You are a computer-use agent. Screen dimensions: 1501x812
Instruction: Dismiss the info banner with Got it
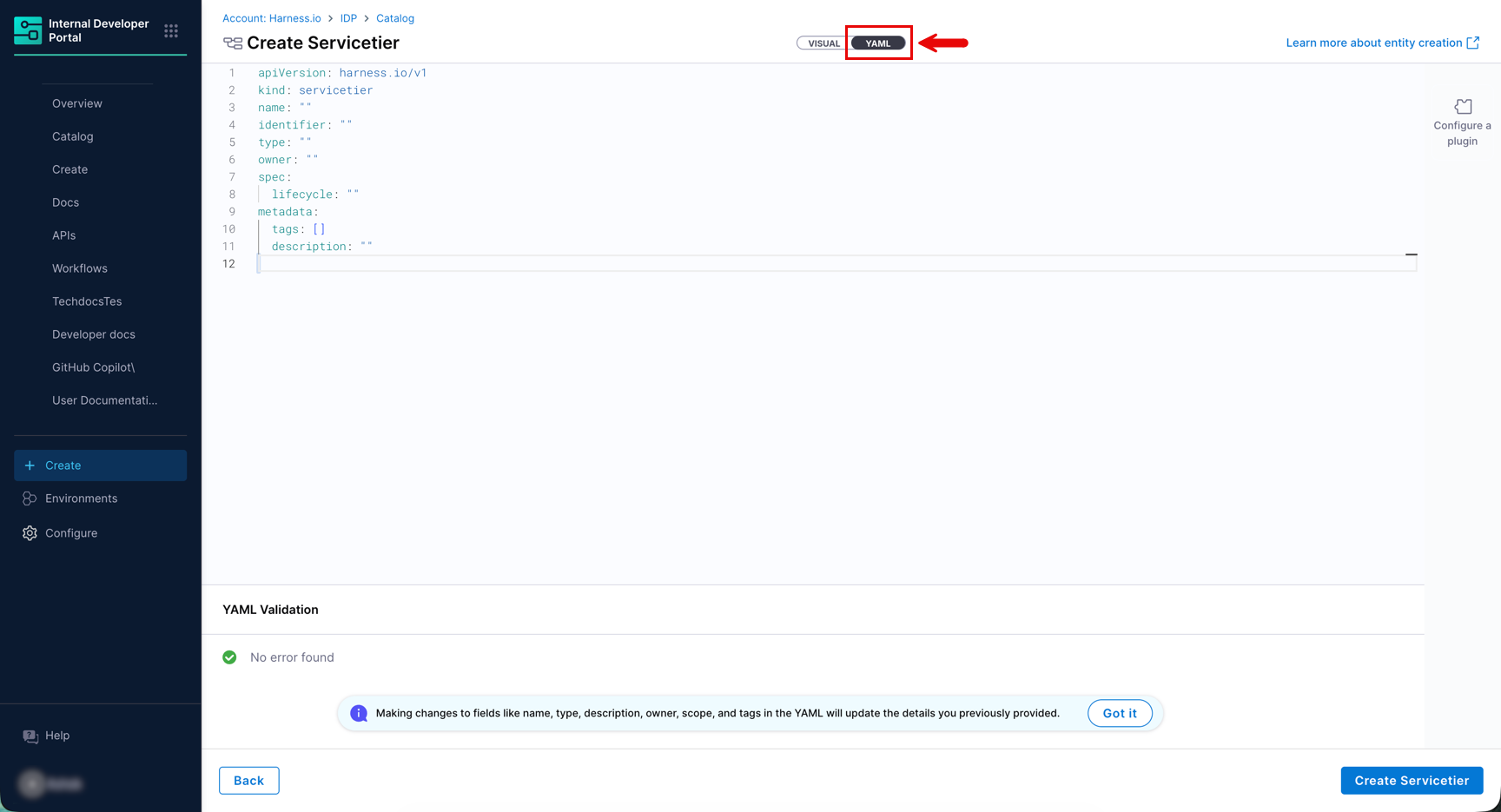coord(1119,713)
